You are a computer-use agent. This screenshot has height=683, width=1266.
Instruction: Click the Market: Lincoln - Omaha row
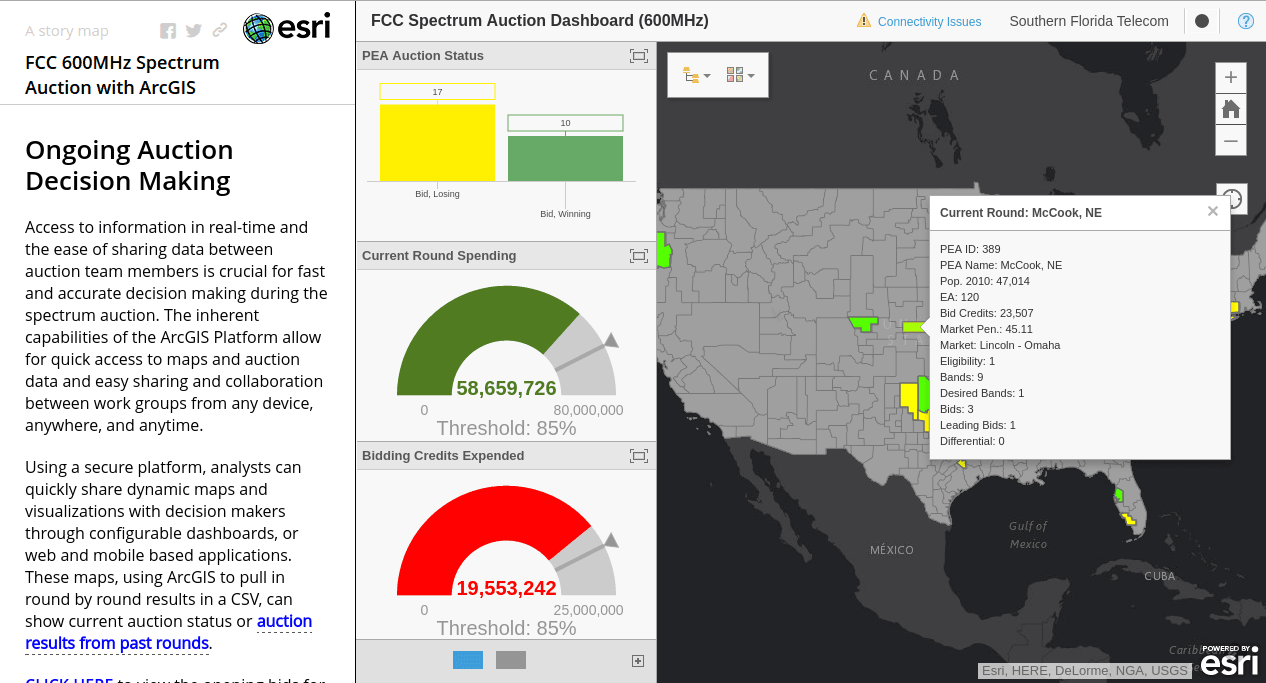pyautogui.click(x=1000, y=345)
